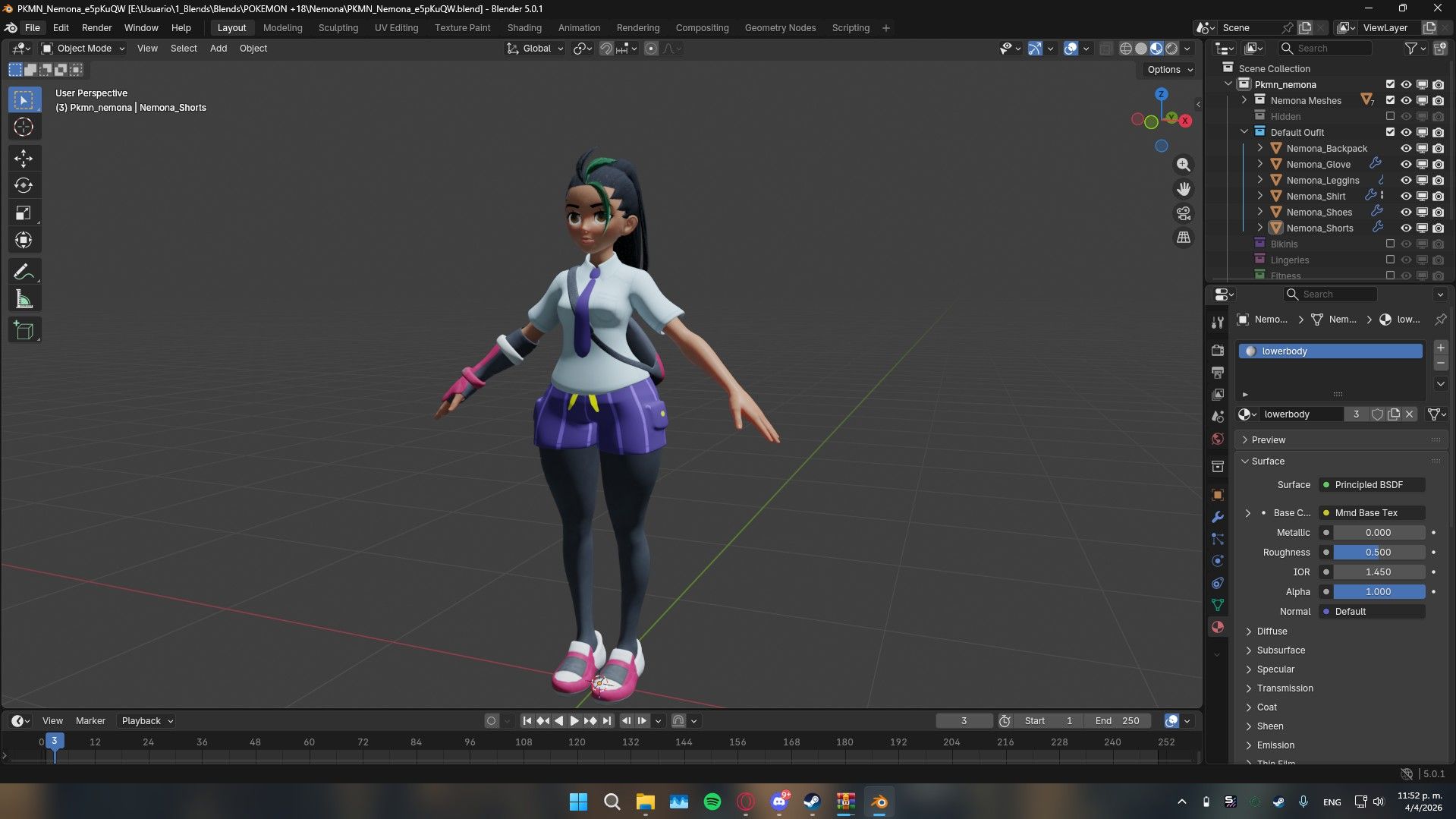Viewport: 1456px width, 819px height.
Task: Switch to wireframe viewport shading
Action: click(x=1126, y=49)
